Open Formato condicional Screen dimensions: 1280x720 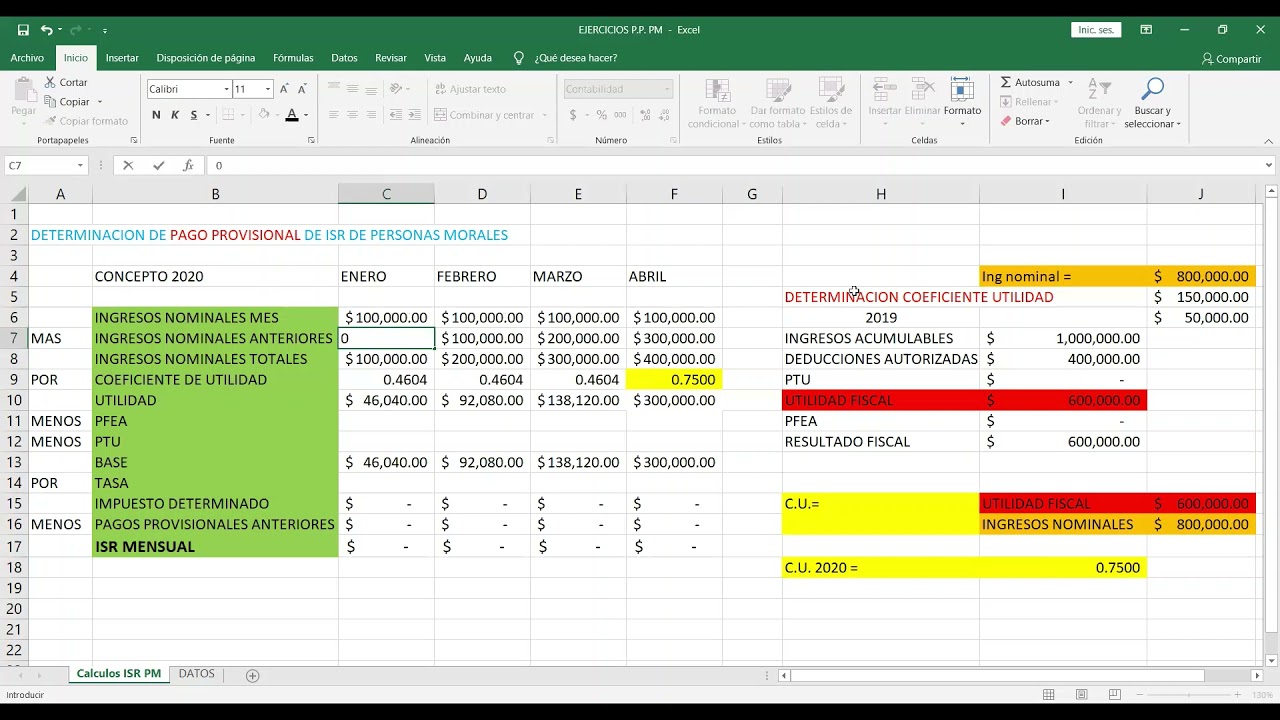[x=716, y=103]
